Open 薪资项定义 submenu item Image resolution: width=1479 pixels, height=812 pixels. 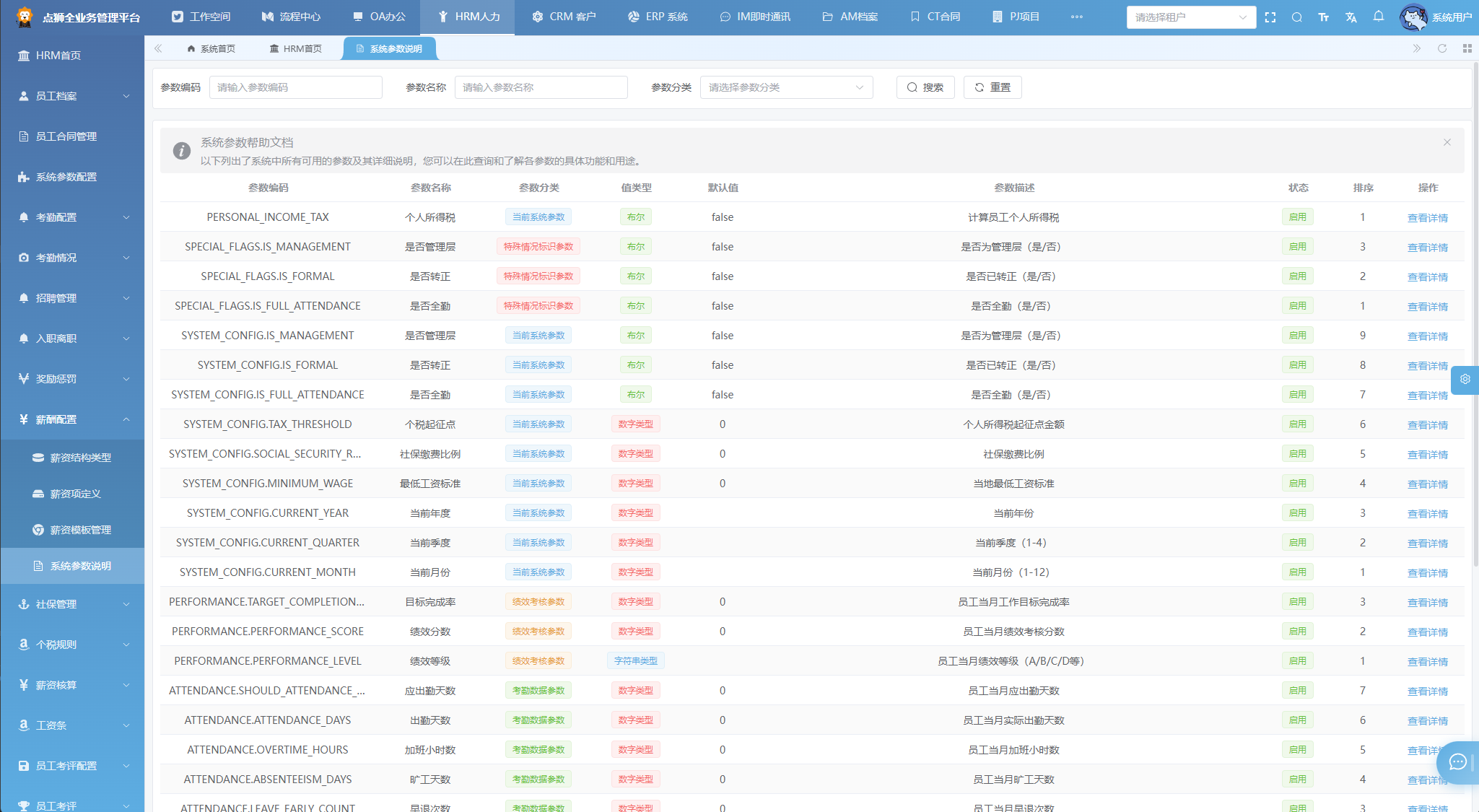coord(72,494)
